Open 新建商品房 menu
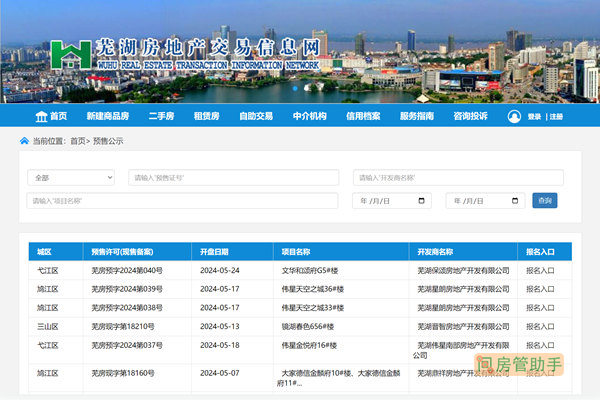Viewport: 600px width, 400px height. (108, 116)
